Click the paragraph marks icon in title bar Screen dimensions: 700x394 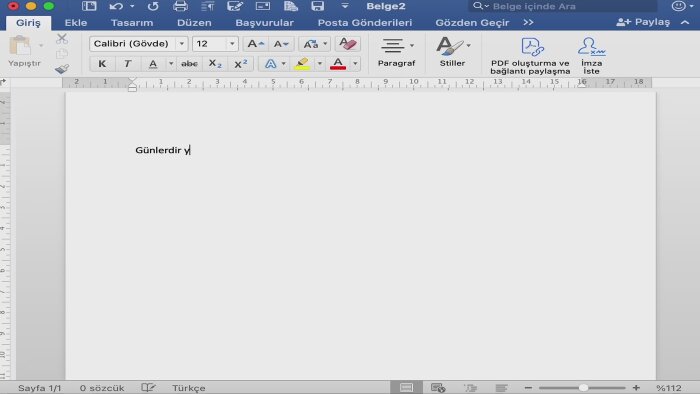click(208, 6)
